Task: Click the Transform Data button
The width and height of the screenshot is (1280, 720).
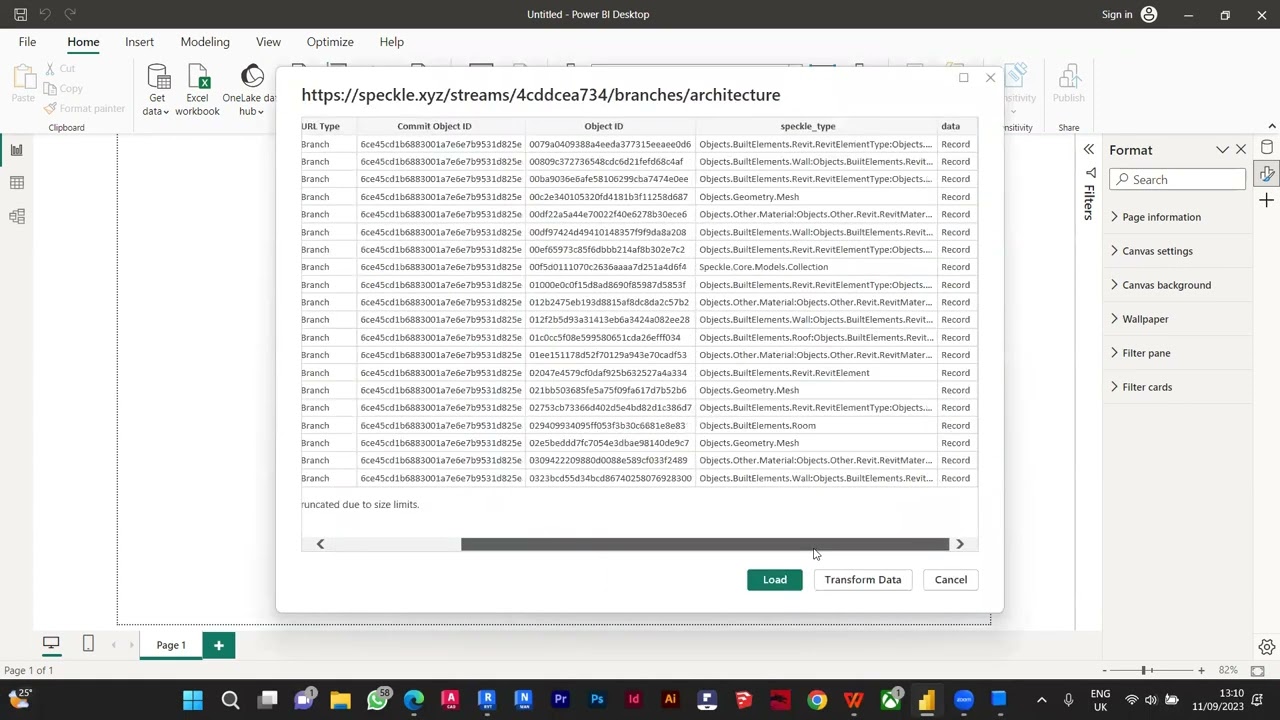Action: [x=863, y=580]
